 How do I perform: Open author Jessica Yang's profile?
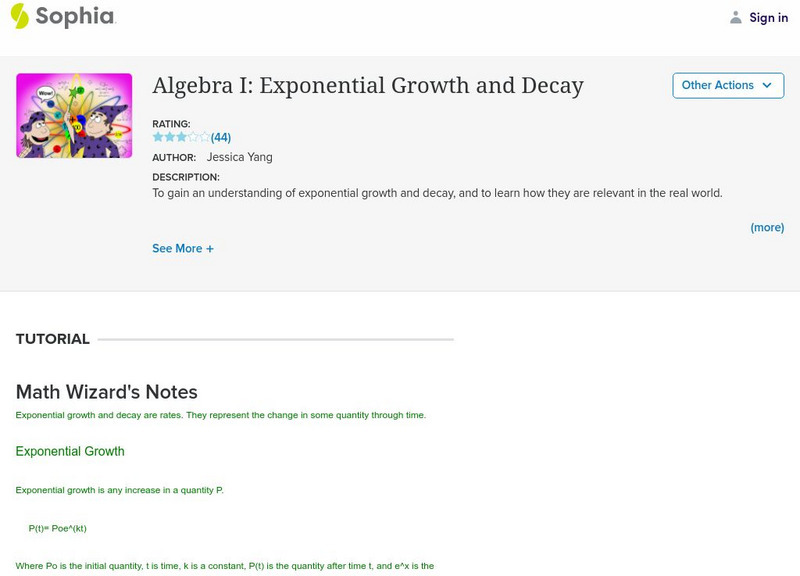tap(239, 157)
